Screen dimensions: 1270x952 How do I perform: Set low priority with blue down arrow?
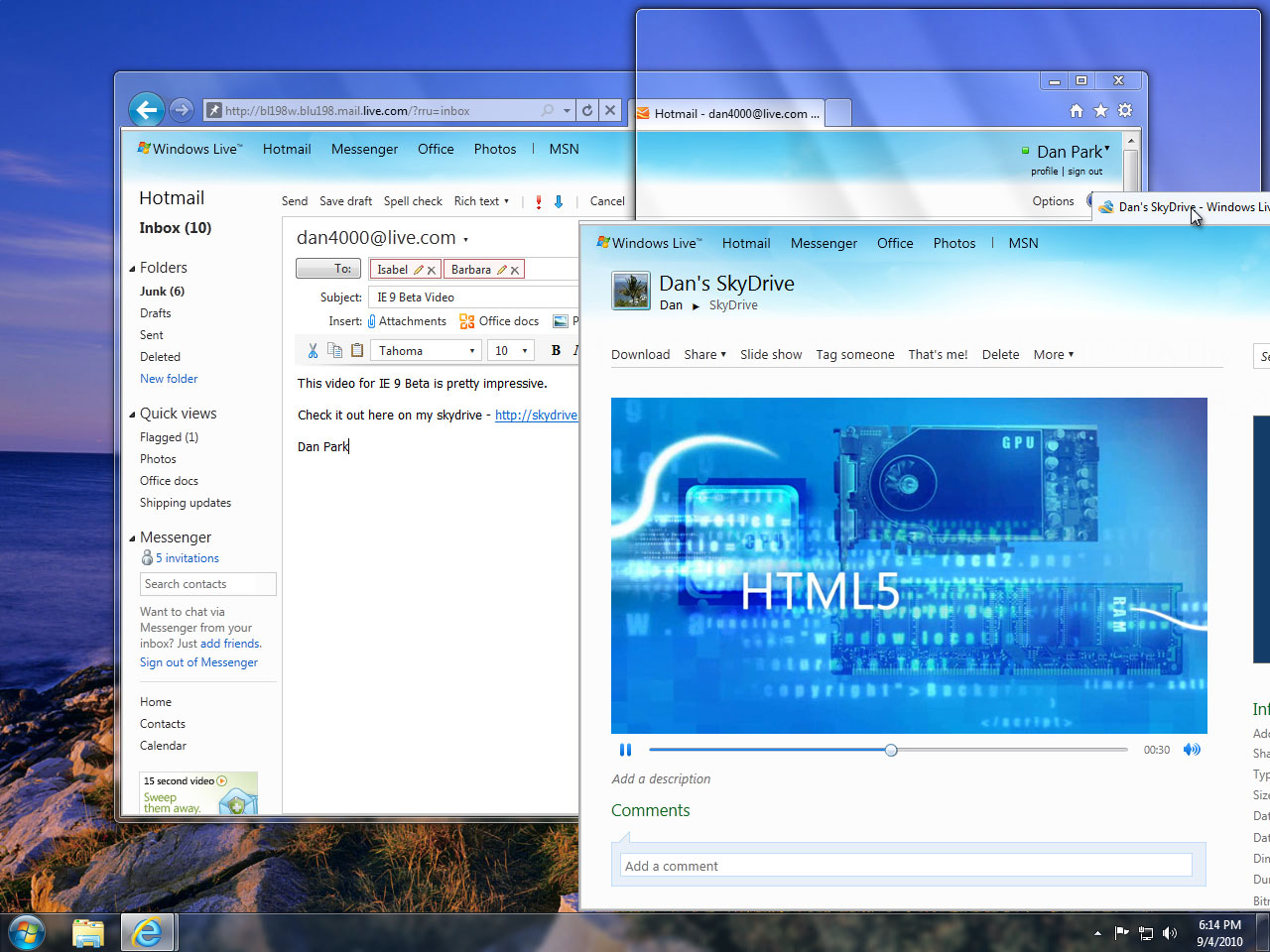click(x=559, y=201)
